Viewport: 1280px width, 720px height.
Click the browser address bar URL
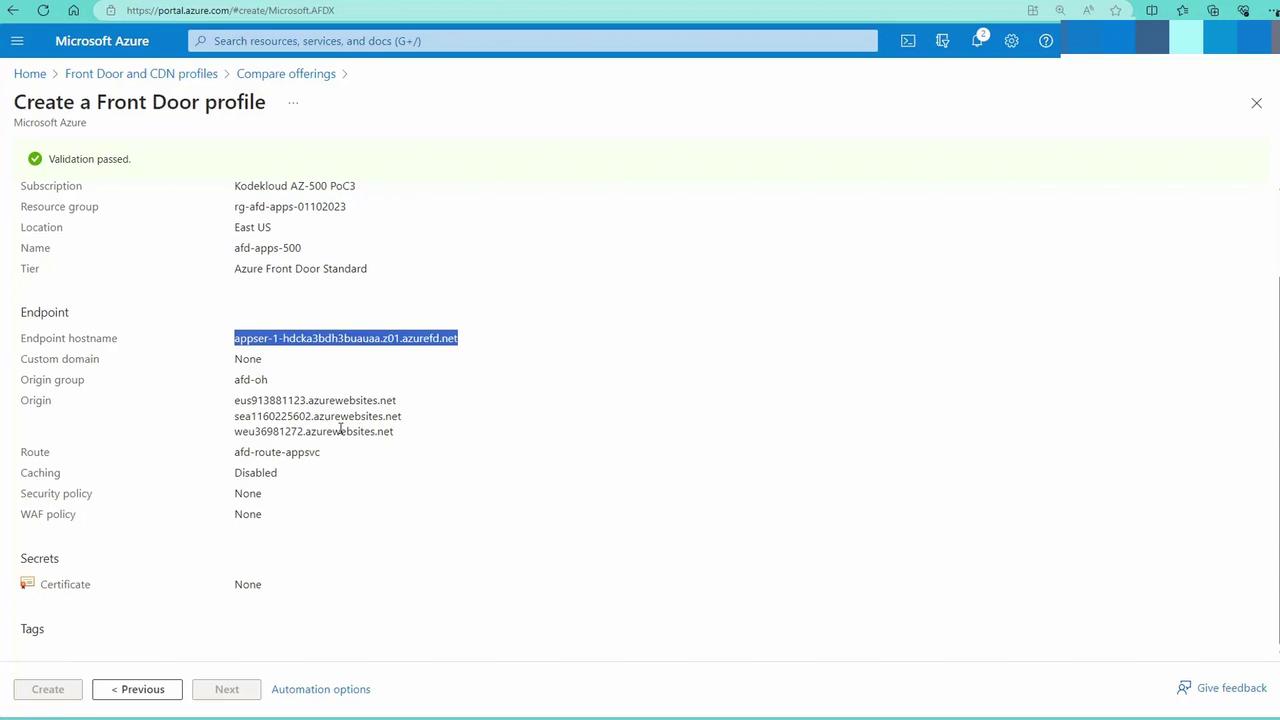230,10
